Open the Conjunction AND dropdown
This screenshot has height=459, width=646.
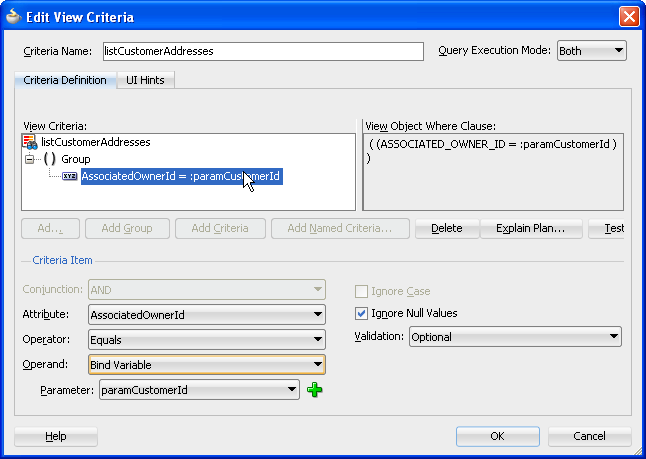coord(207,290)
